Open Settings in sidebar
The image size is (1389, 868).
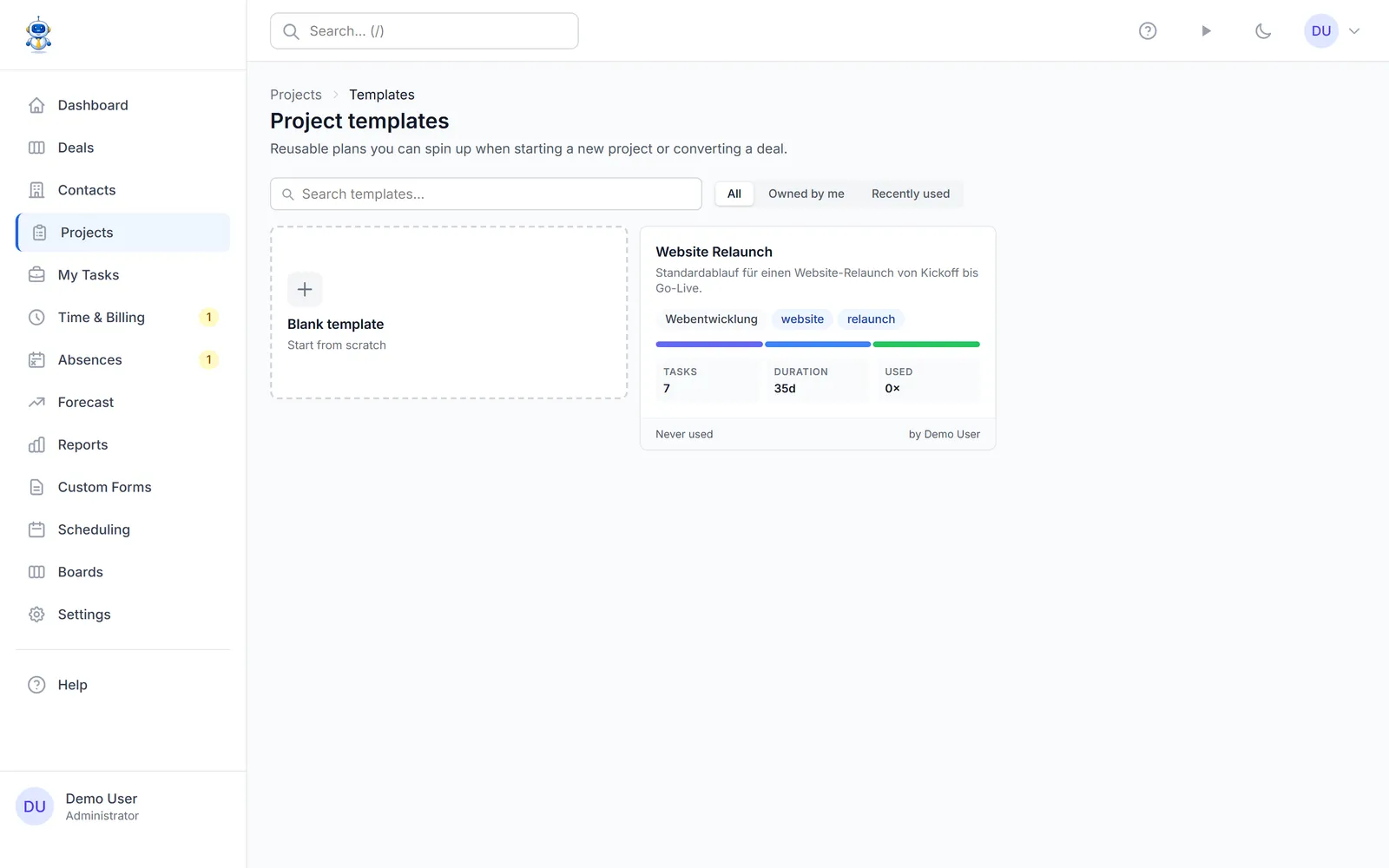(123, 615)
